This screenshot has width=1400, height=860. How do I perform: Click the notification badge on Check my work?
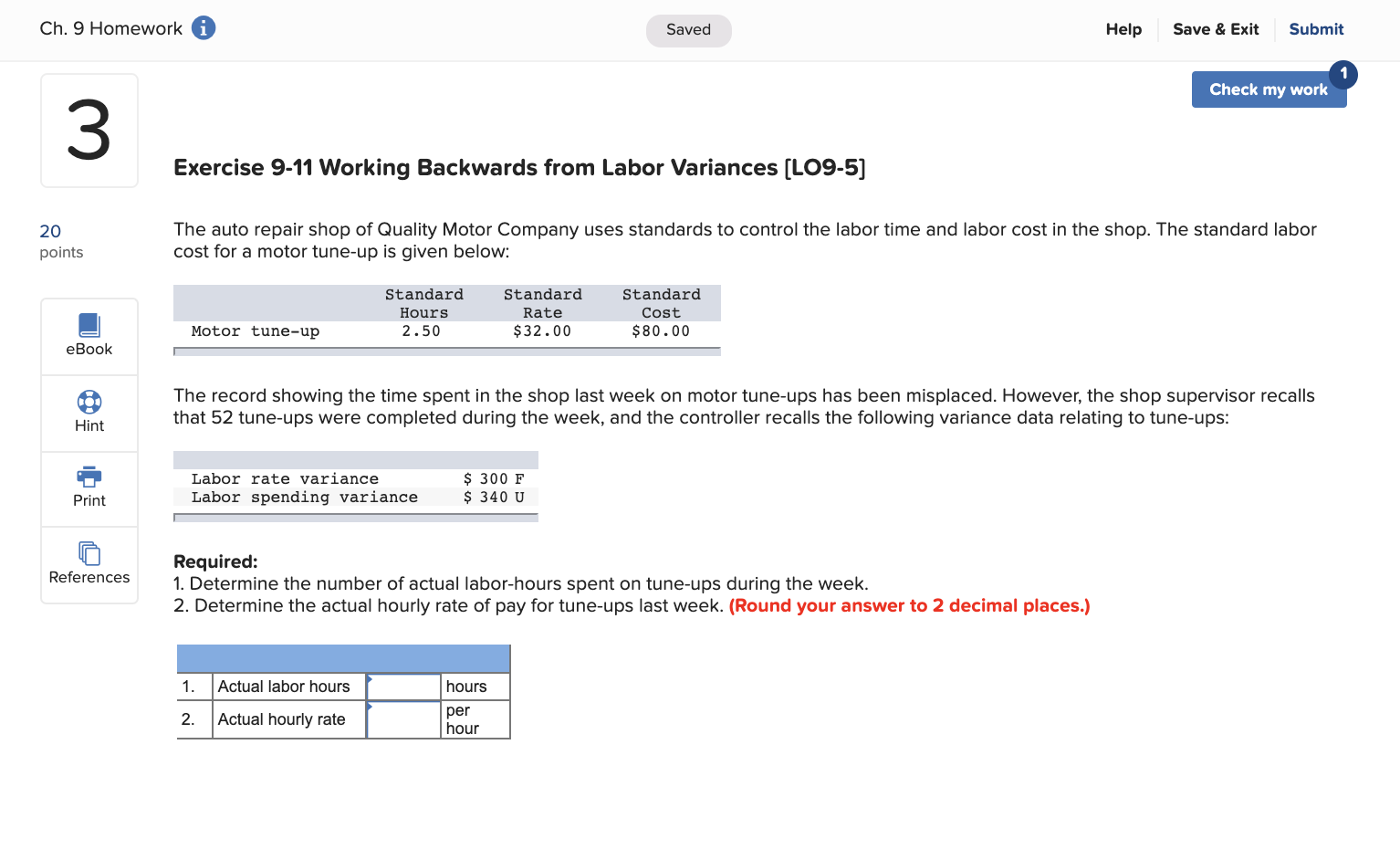click(1343, 74)
